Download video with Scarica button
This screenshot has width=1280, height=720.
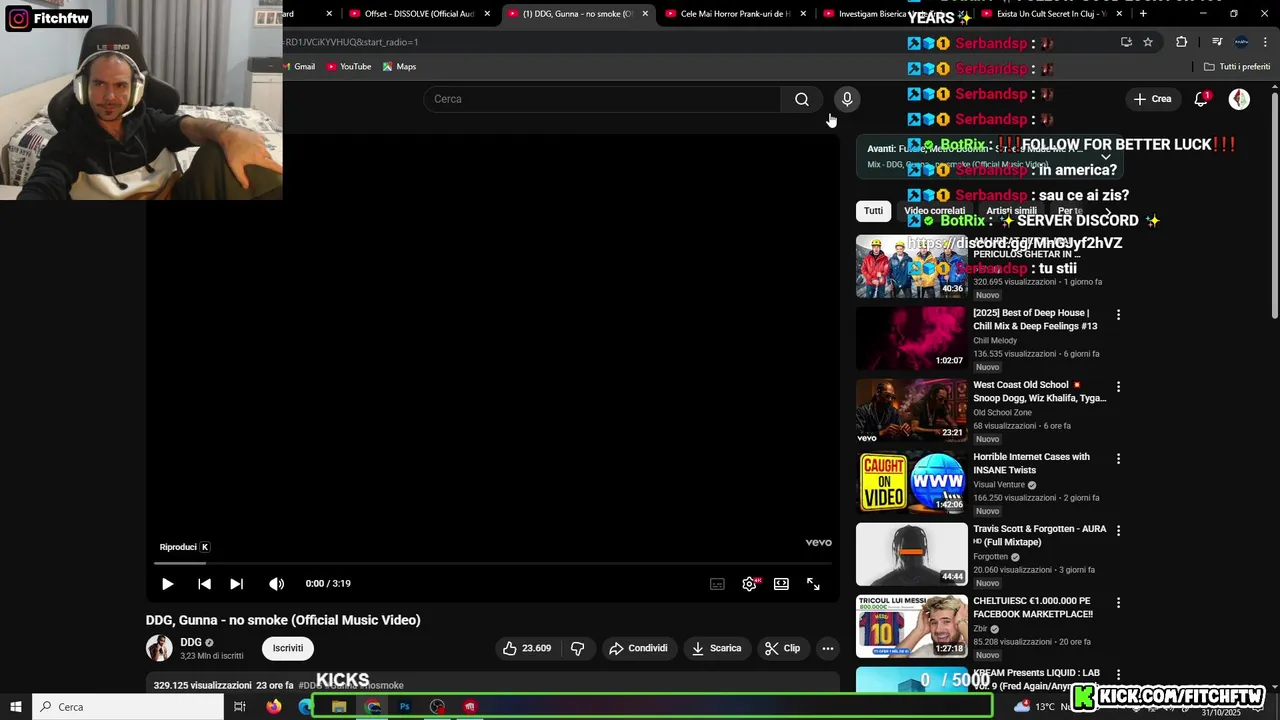tap(716, 648)
